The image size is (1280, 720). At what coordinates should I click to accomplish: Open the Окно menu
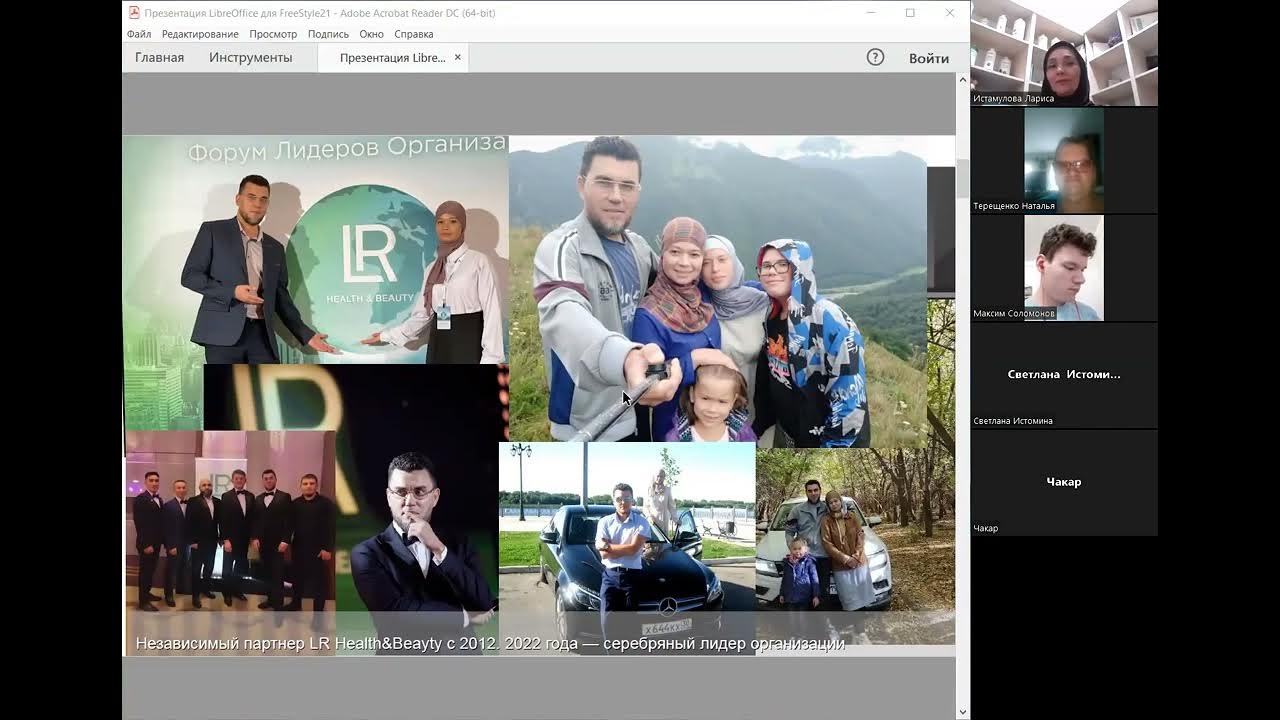(371, 34)
